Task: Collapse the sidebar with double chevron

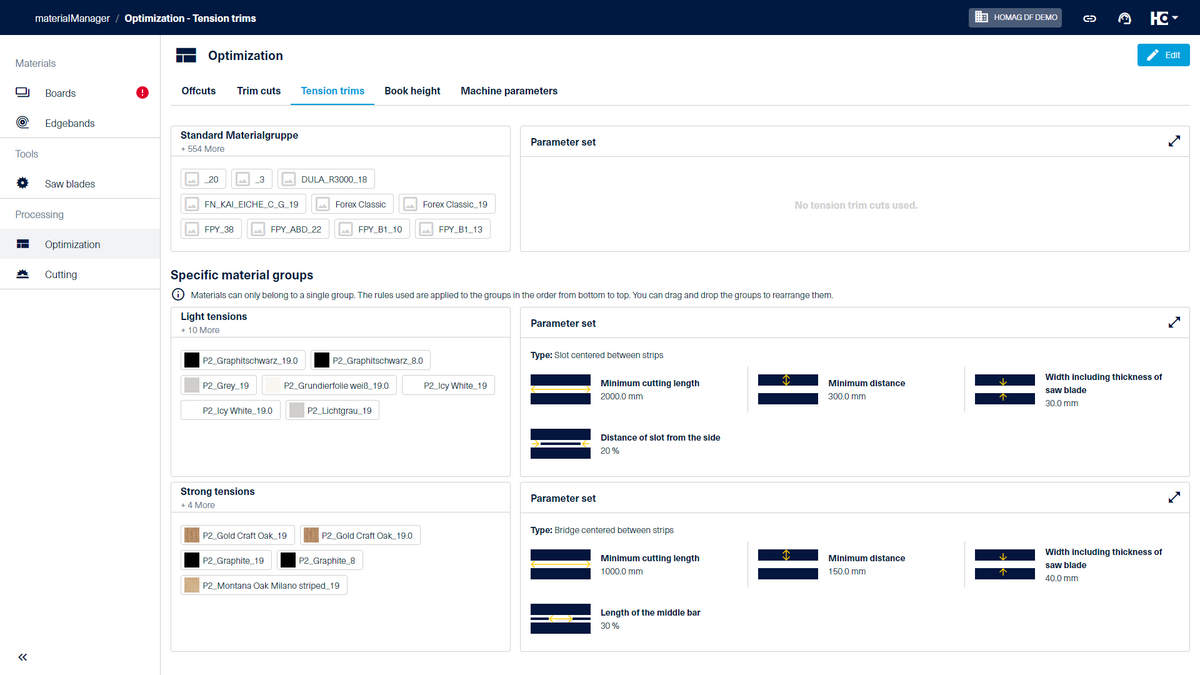Action: coord(23,657)
